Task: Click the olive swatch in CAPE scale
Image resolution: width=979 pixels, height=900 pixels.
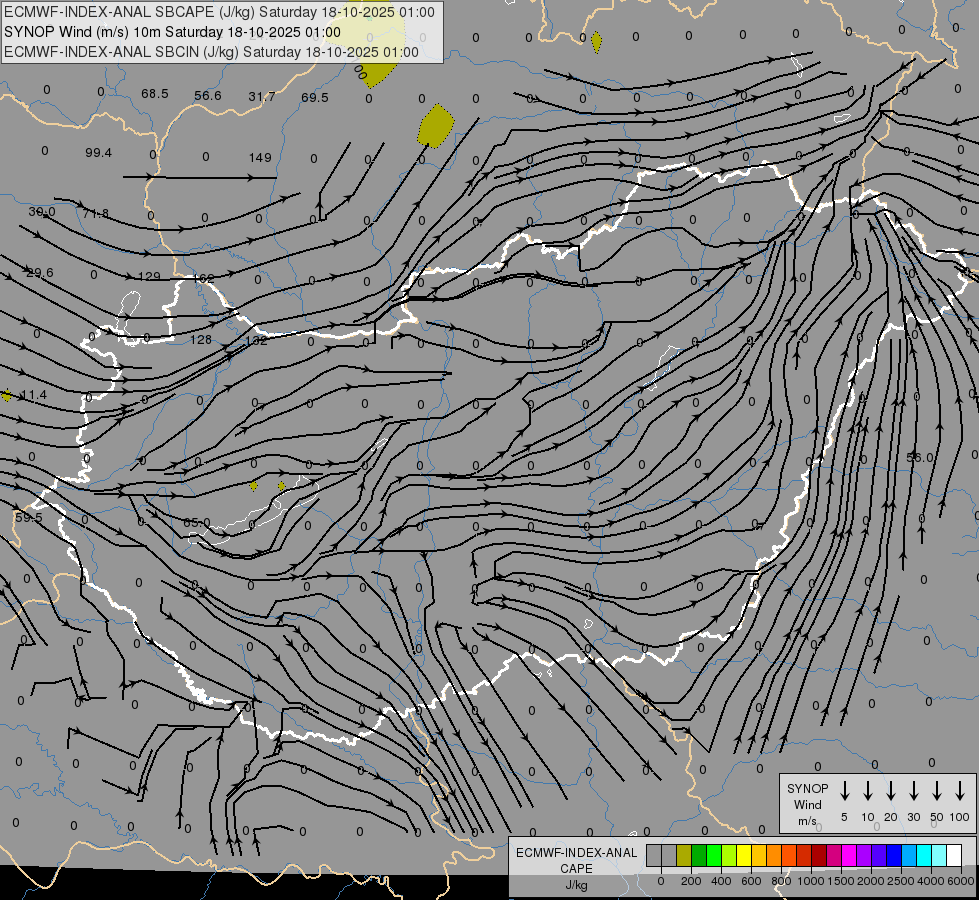Action: (x=684, y=855)
